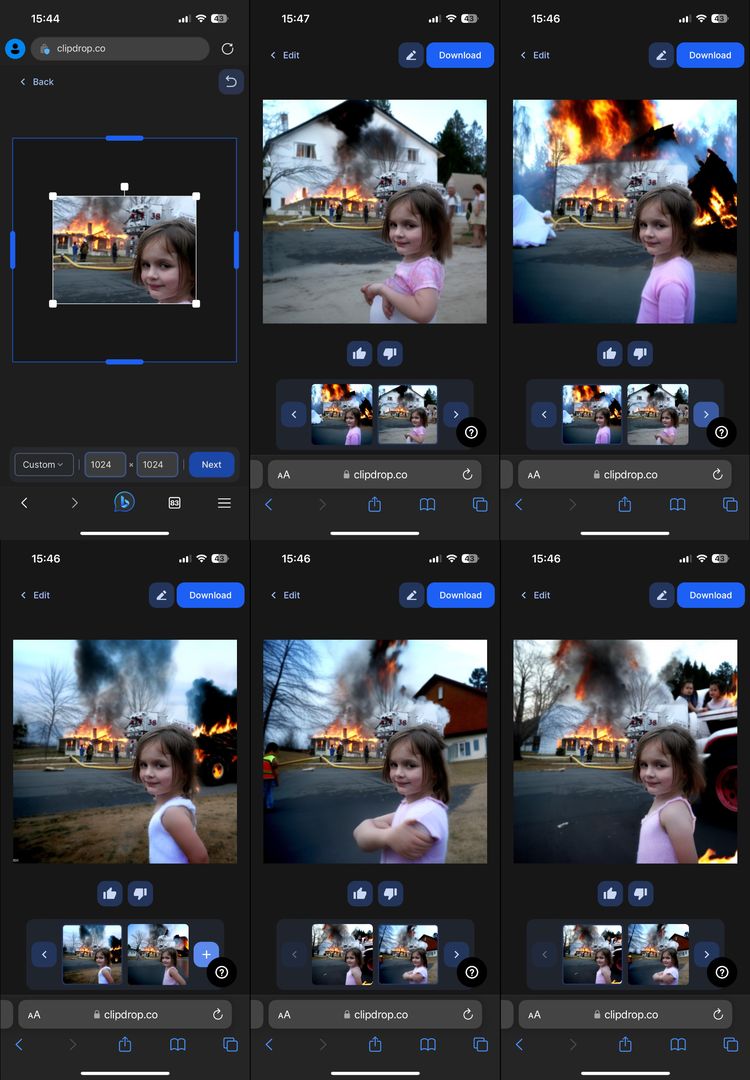Click the pencil icon above the burning tractor image
The image size is (750, 1080).
tap(160, 595)
